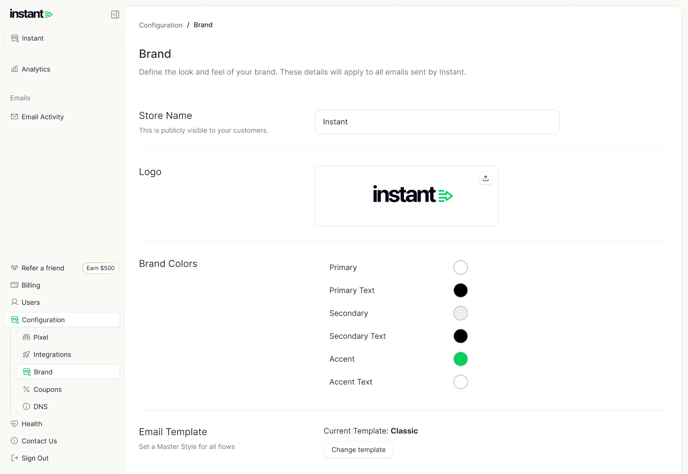Viewport: 688px width, 474px height.
Task: Open the Refer a friend page
Action: (43, 268)
